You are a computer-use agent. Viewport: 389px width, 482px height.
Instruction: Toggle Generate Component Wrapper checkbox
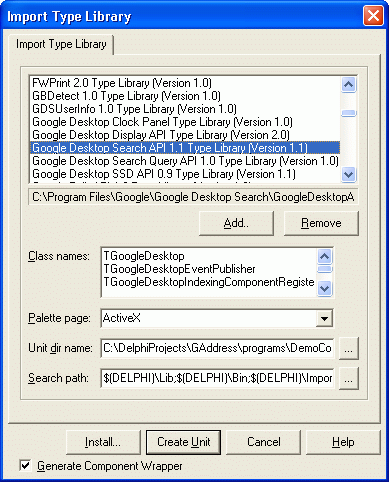pos(25,466)
